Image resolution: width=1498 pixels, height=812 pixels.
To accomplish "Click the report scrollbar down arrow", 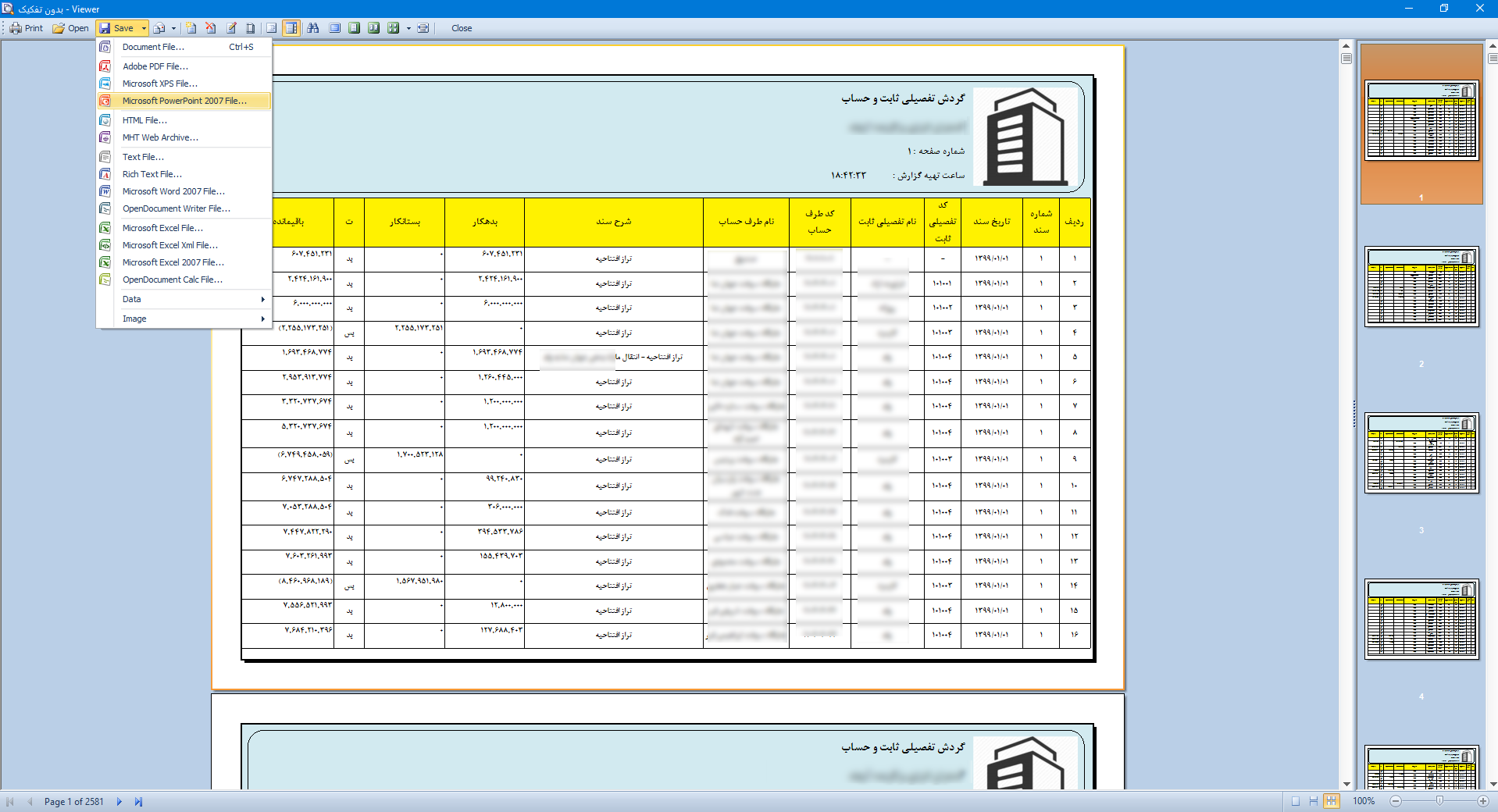I will (x=1346, y=785).
